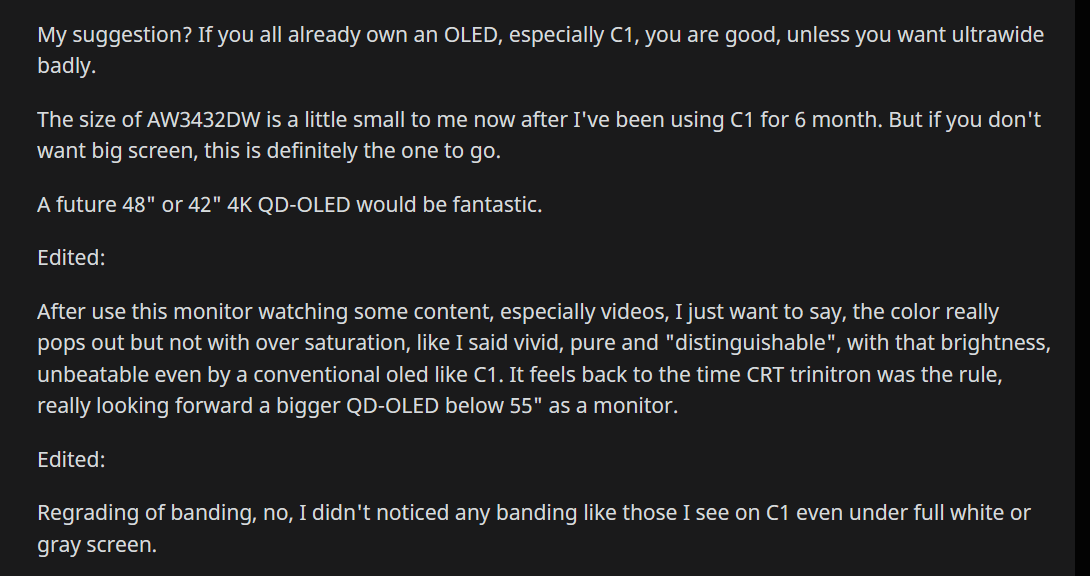Click the phrase 'gray screen.' at the bottom

(97, 545)
